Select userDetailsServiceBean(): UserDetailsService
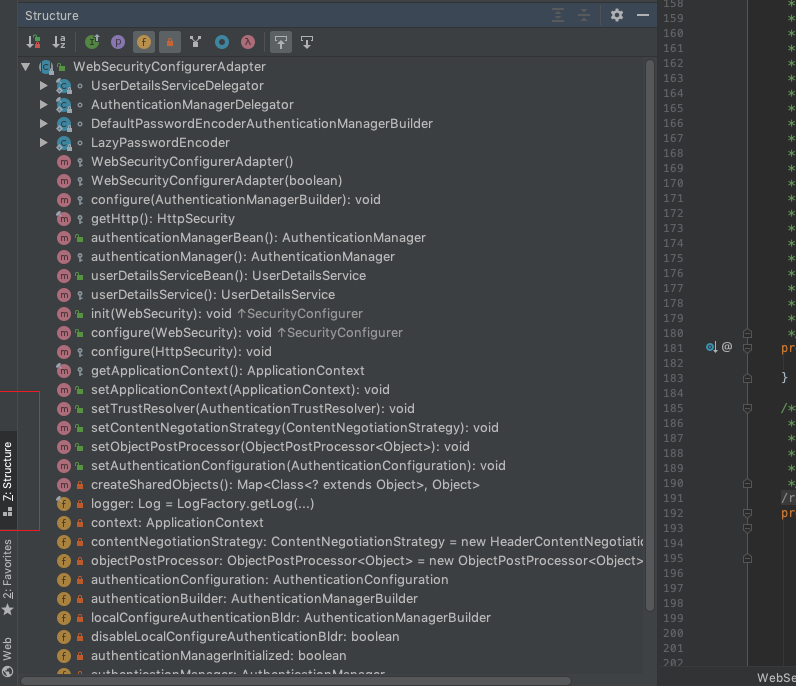The image size is (796, 686). pyautogui.click(x=228, y=276)
